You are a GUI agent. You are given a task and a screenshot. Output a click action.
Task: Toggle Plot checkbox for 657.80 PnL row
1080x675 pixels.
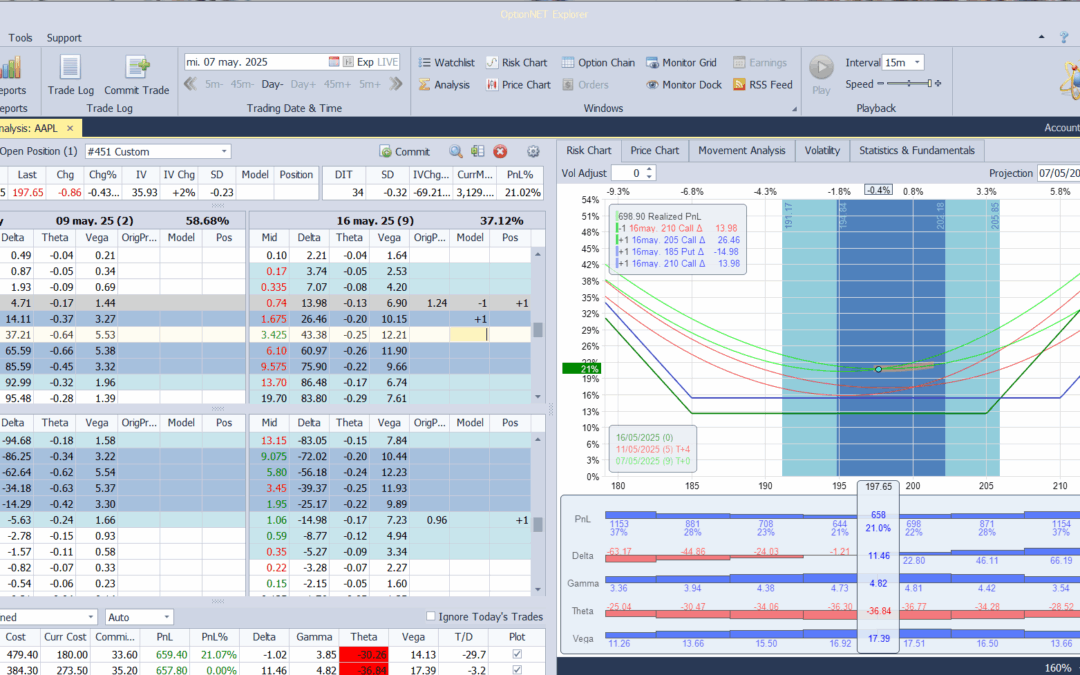click(x=517, y=669)
